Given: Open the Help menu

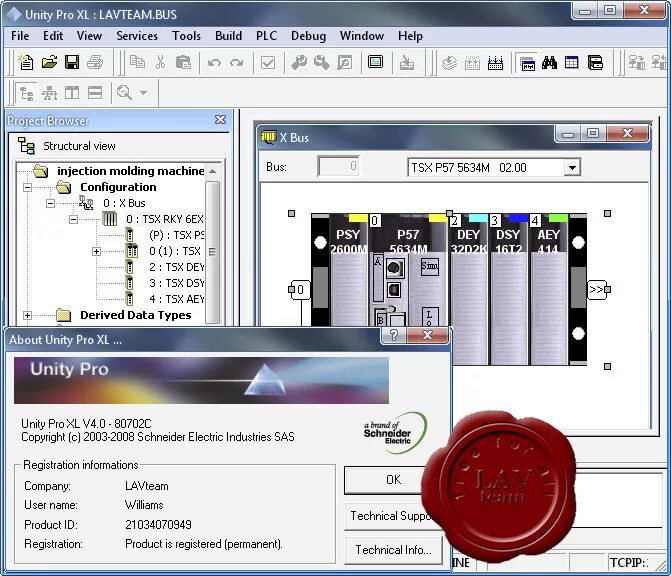Looking at the screenshot, I should [410, 36].
